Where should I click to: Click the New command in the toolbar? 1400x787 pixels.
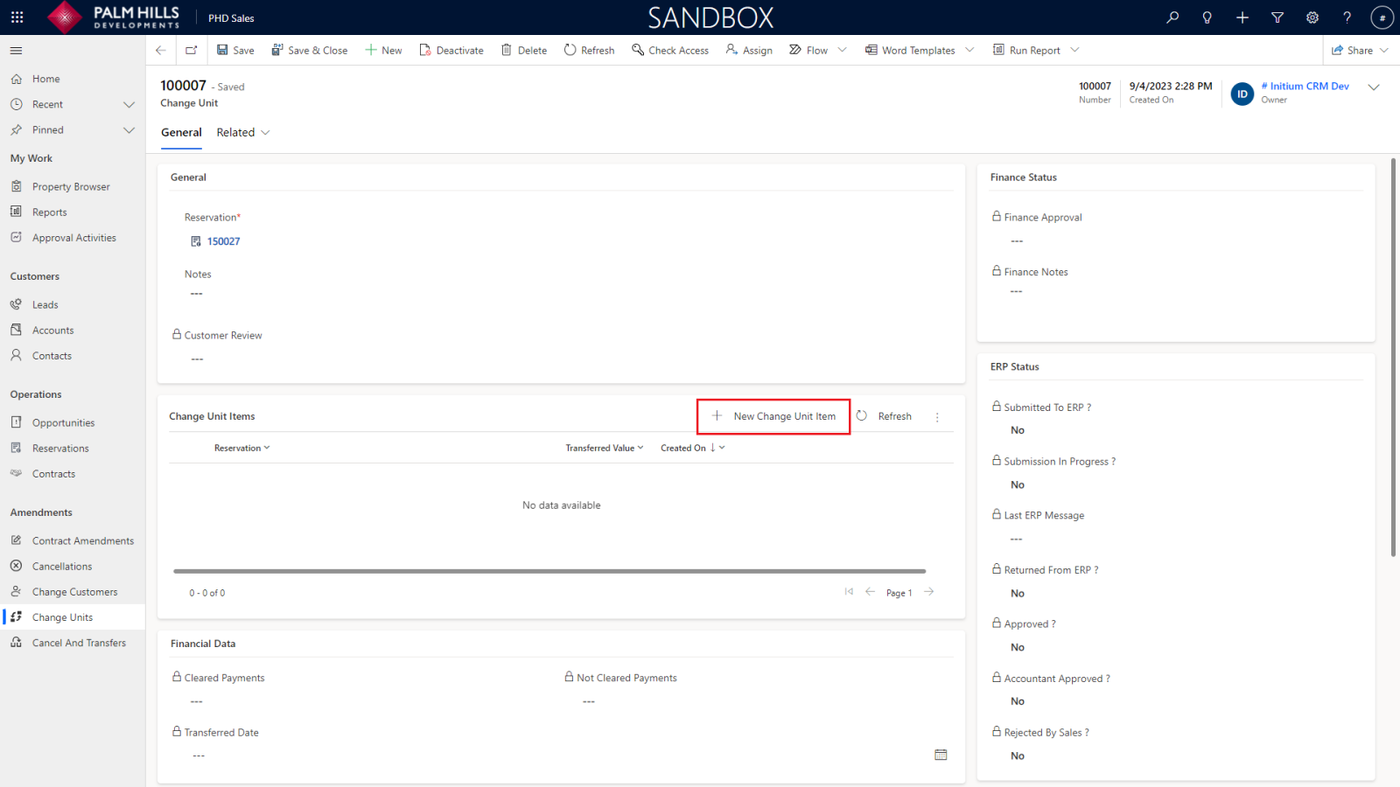[383, 50]
